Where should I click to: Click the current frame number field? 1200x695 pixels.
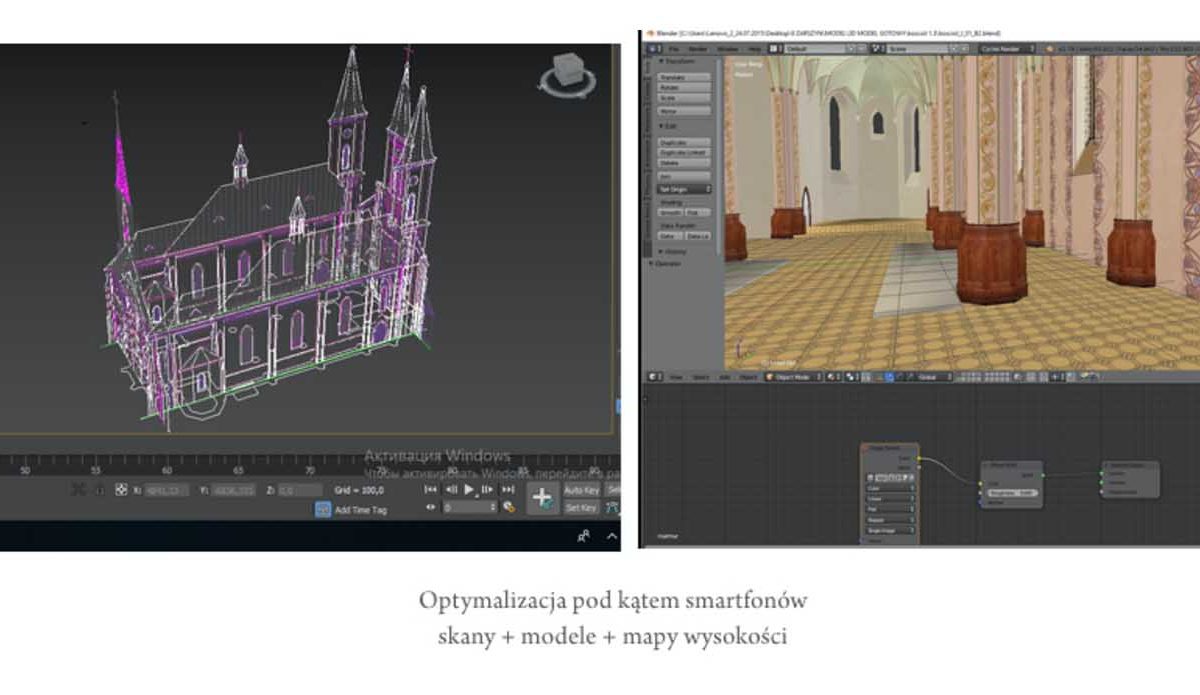point(466,507)
